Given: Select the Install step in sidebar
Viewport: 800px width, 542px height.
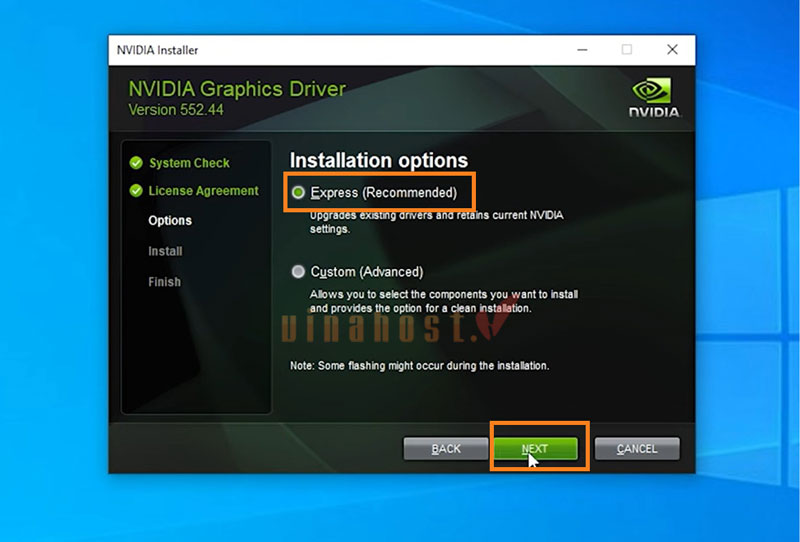Looking at the screenshot, I should coord(165,251).
